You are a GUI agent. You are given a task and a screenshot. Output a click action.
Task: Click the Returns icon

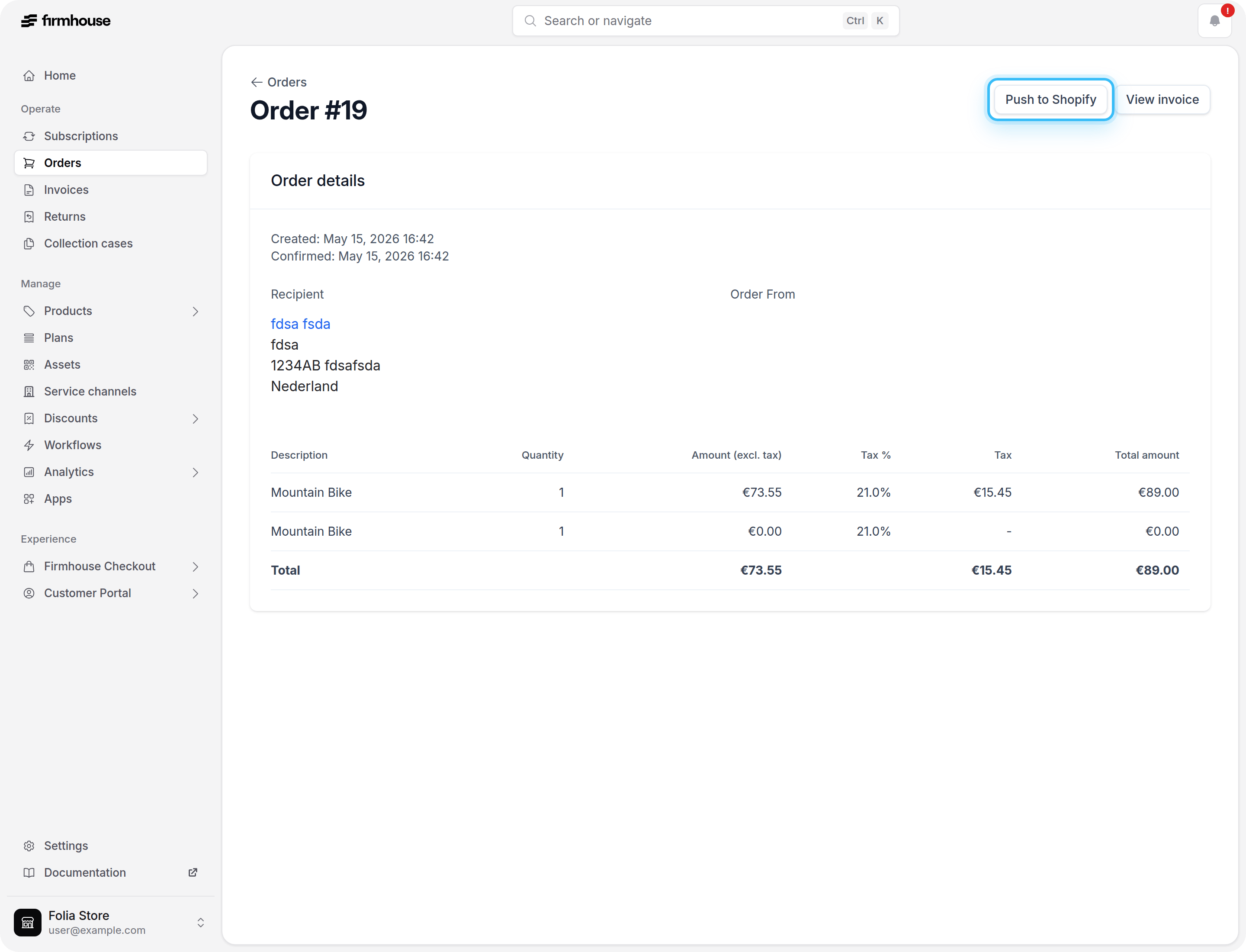click(29, 216)
